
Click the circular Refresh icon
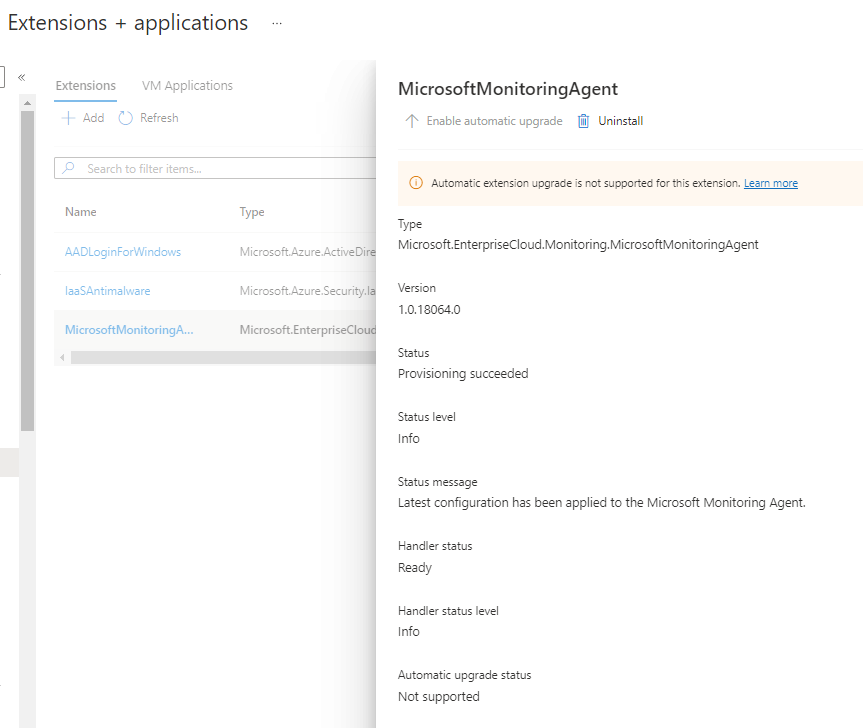[125, 118]
